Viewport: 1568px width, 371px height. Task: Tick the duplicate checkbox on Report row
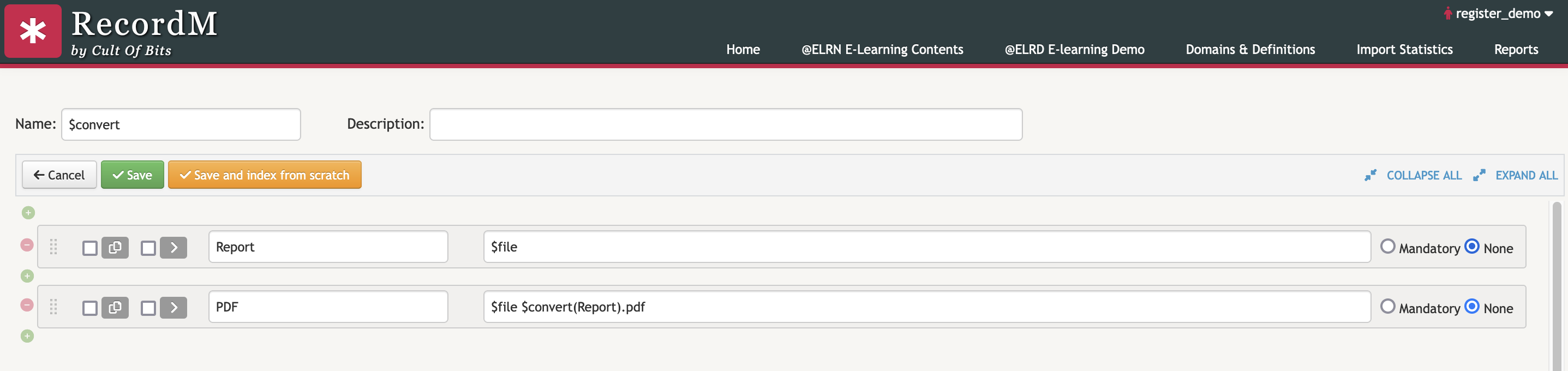90,248
